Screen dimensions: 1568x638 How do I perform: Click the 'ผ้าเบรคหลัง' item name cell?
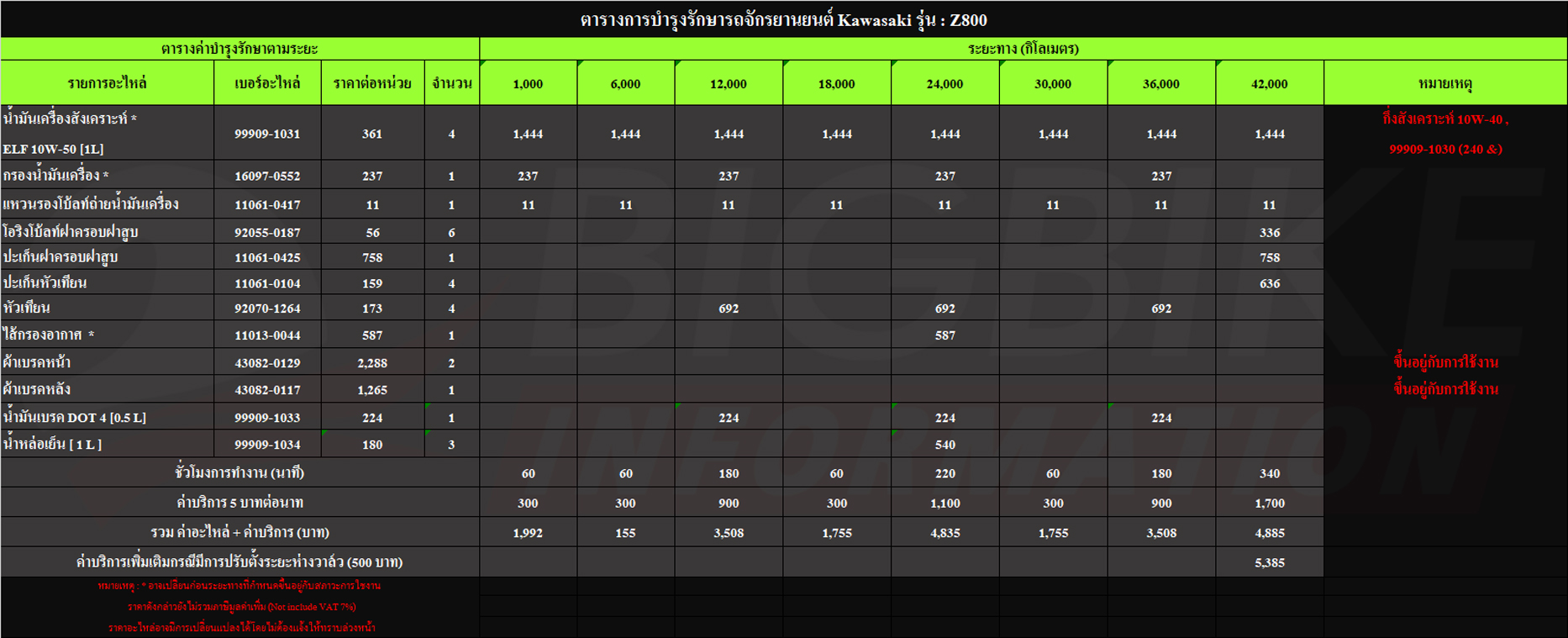pos(108,389)
